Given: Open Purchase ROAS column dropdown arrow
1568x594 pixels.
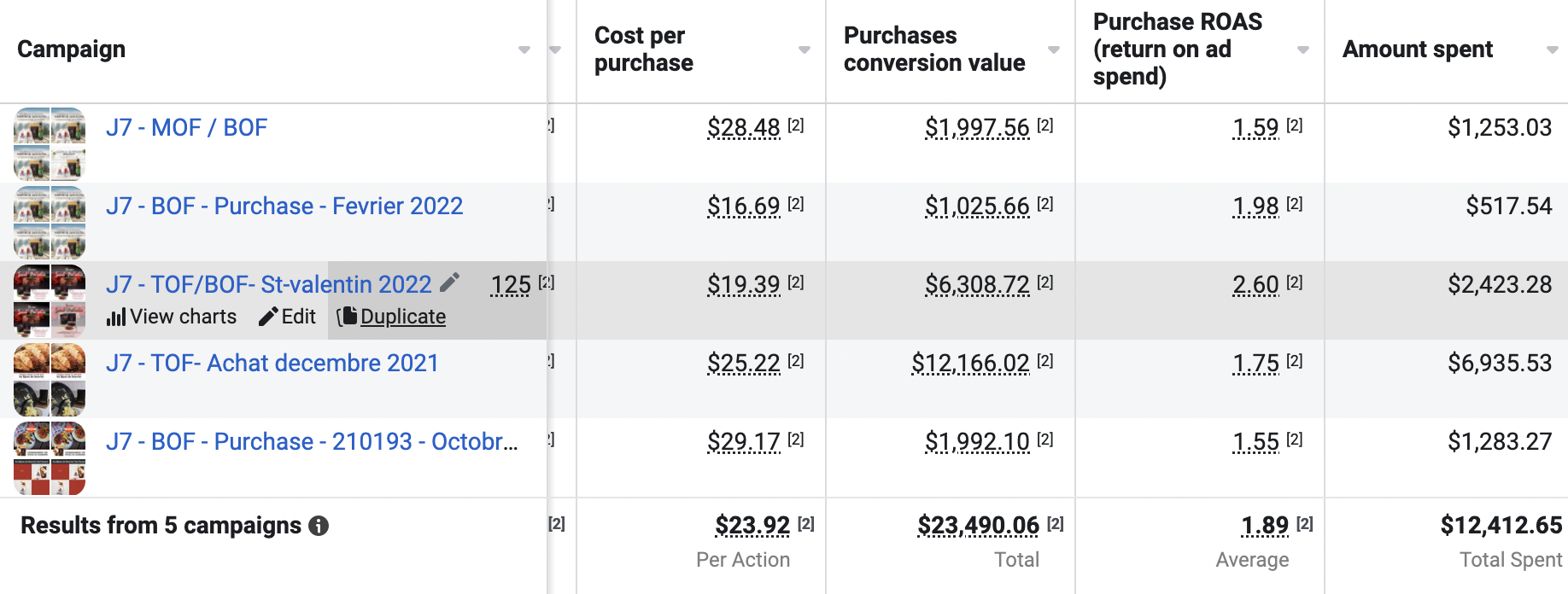Looking at the screenshot, I should [x=1303, y=50].
